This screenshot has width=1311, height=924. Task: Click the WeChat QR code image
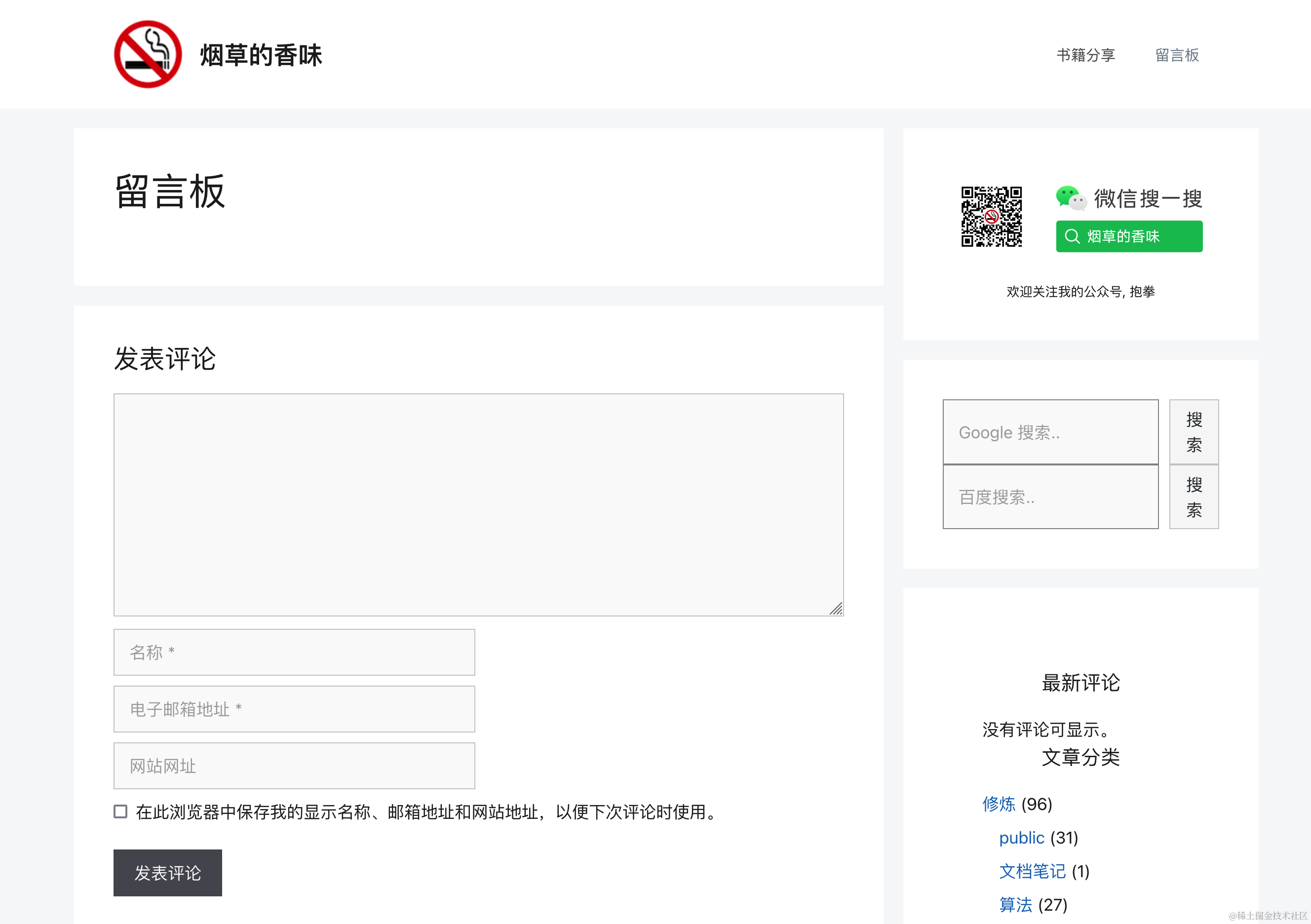tap(991, 216)
